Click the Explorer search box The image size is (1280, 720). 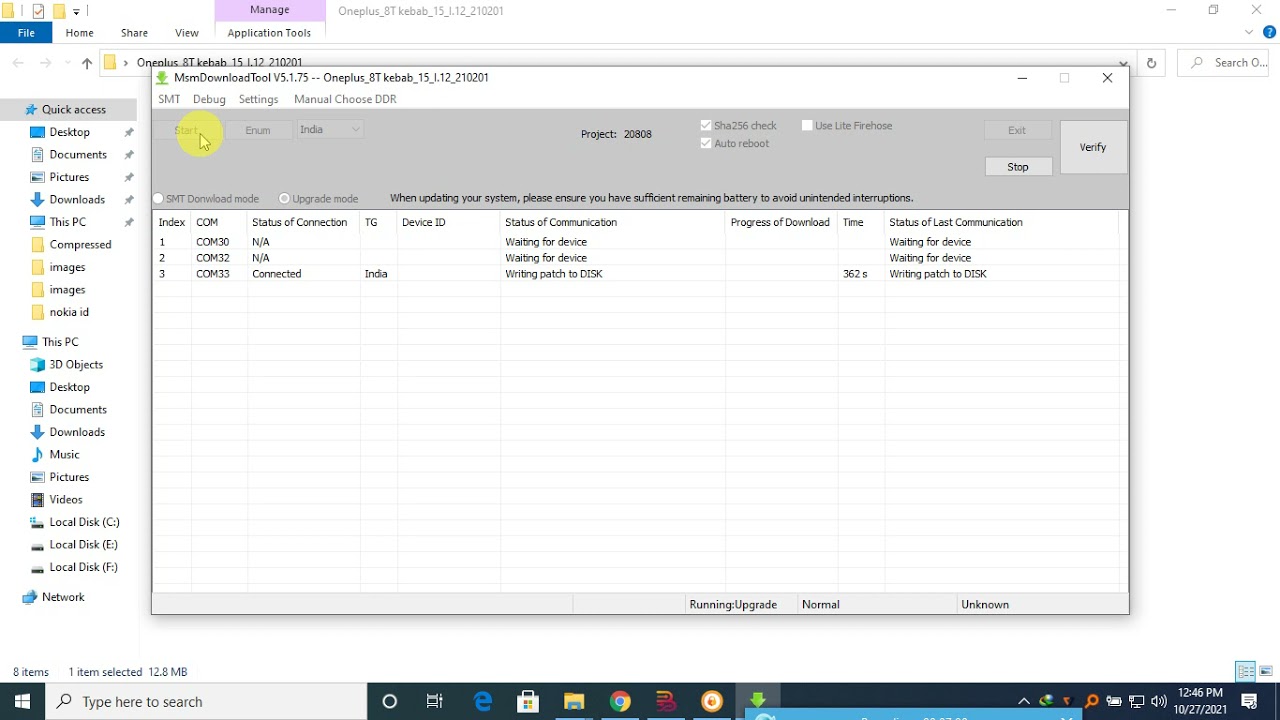pos(1225,63)
